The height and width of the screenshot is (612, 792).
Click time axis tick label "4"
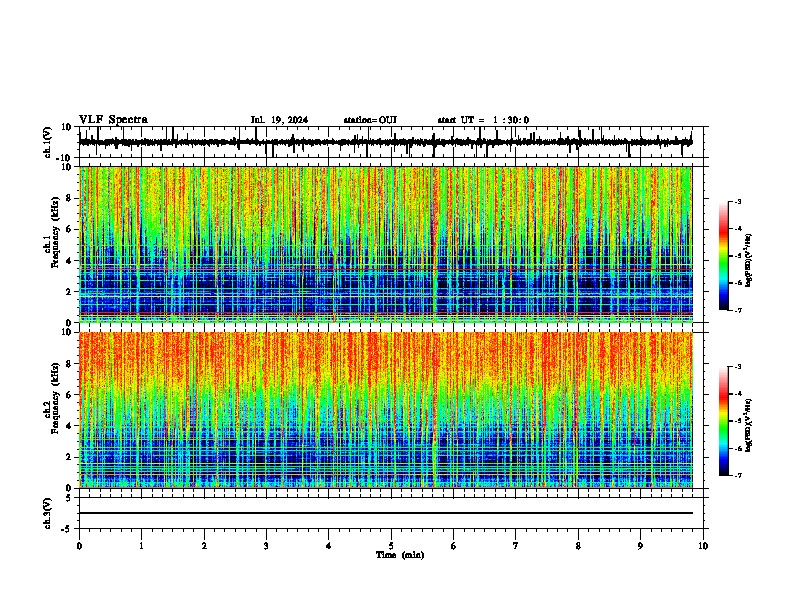click(329, 546)
